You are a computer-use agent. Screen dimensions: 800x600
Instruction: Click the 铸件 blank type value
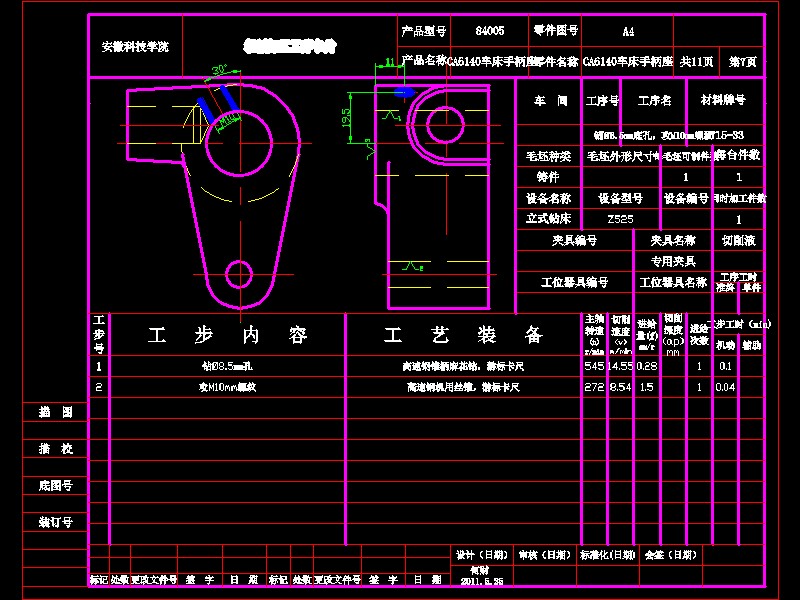[548, 177]
